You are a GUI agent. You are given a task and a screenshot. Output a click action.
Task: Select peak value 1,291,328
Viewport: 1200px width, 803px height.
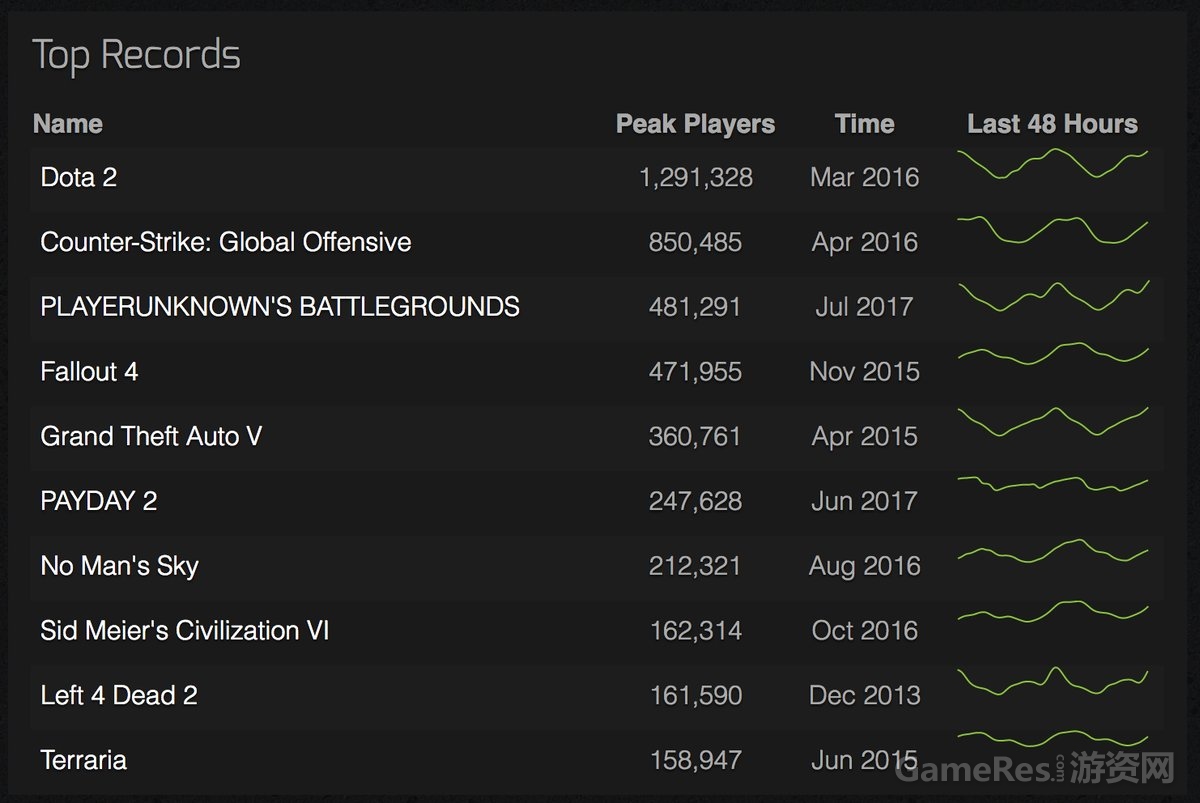click(696, 177)
